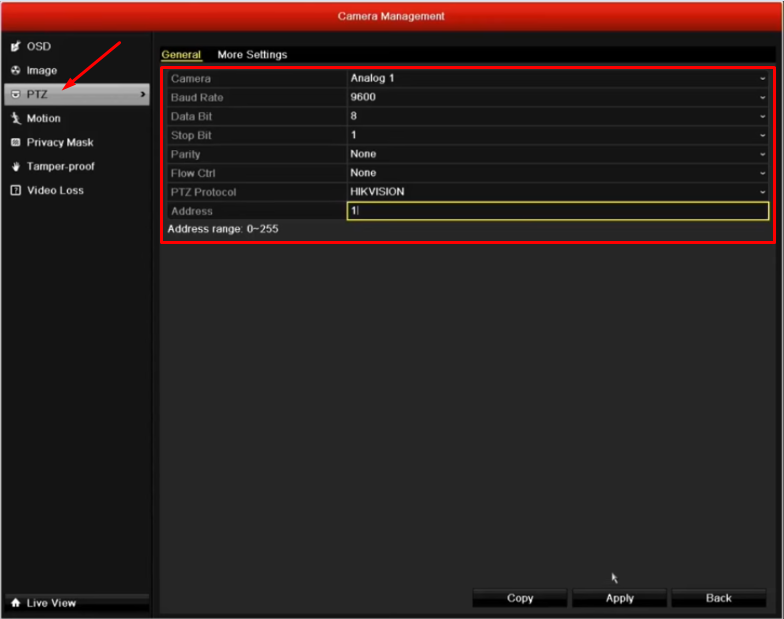The width and height of the screenshot is (784, 619).
Task: Click the Live View home icon
Action: (x=16, y=603)
